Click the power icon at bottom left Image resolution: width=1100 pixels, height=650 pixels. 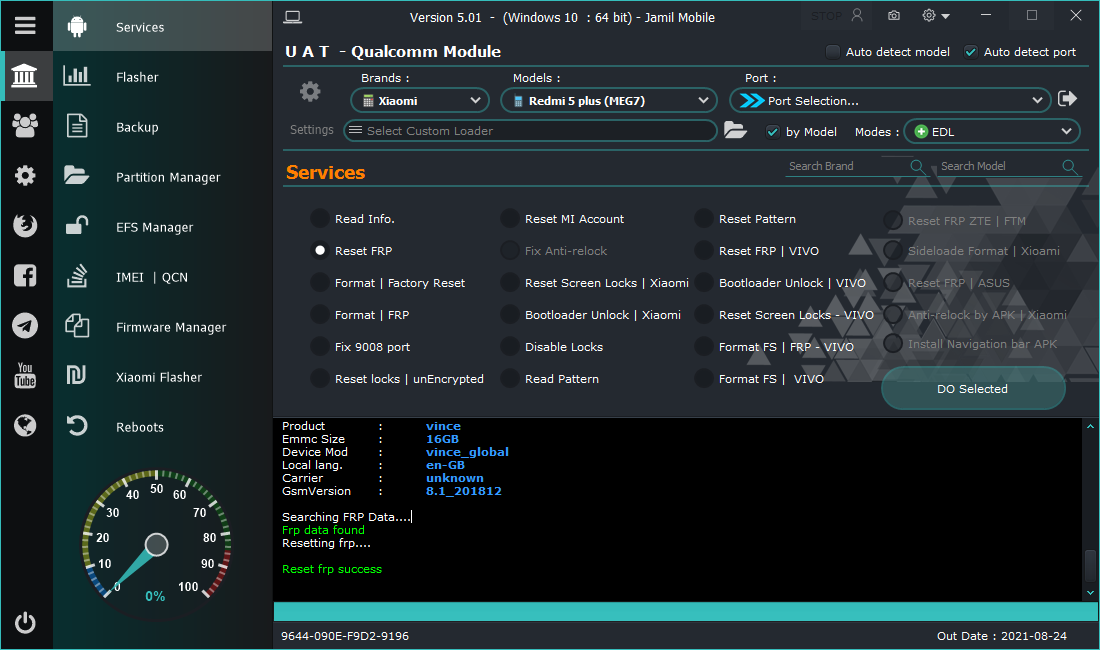[x=25, y=623]
